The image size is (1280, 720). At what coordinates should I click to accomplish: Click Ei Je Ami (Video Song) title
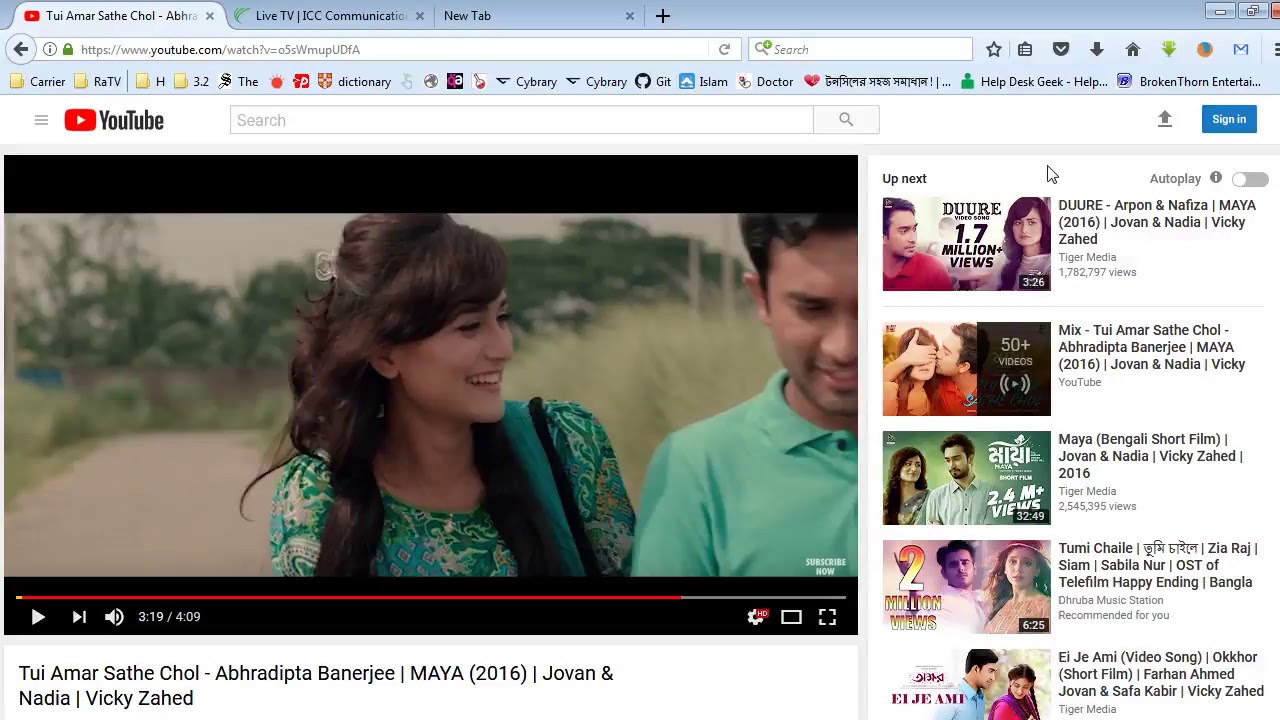pos(1161,674)
